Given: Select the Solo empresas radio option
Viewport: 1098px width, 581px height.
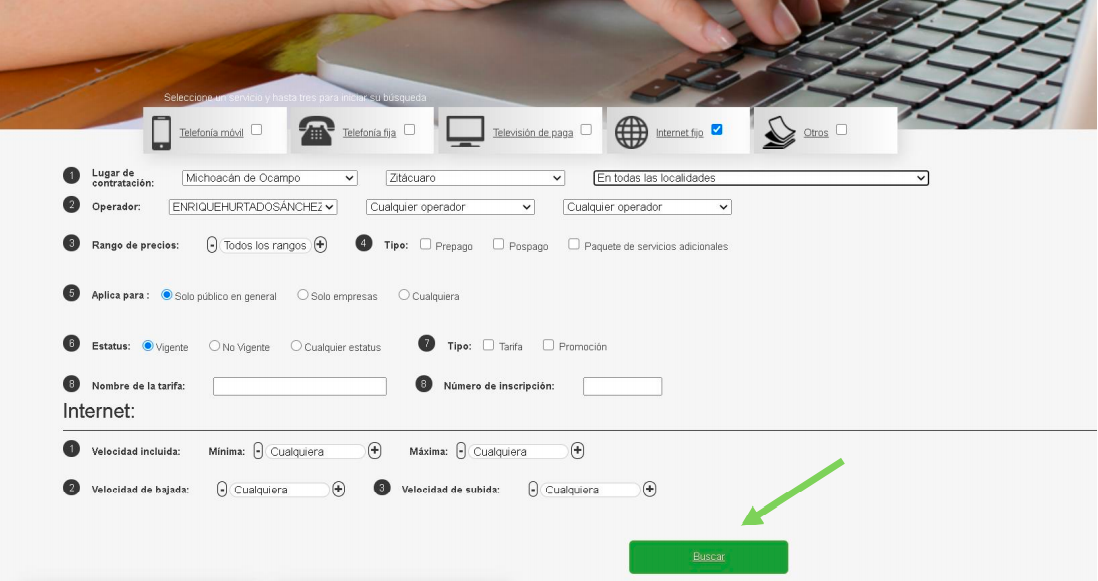Looking at the screenshot, I should click(x=302, y=295).
